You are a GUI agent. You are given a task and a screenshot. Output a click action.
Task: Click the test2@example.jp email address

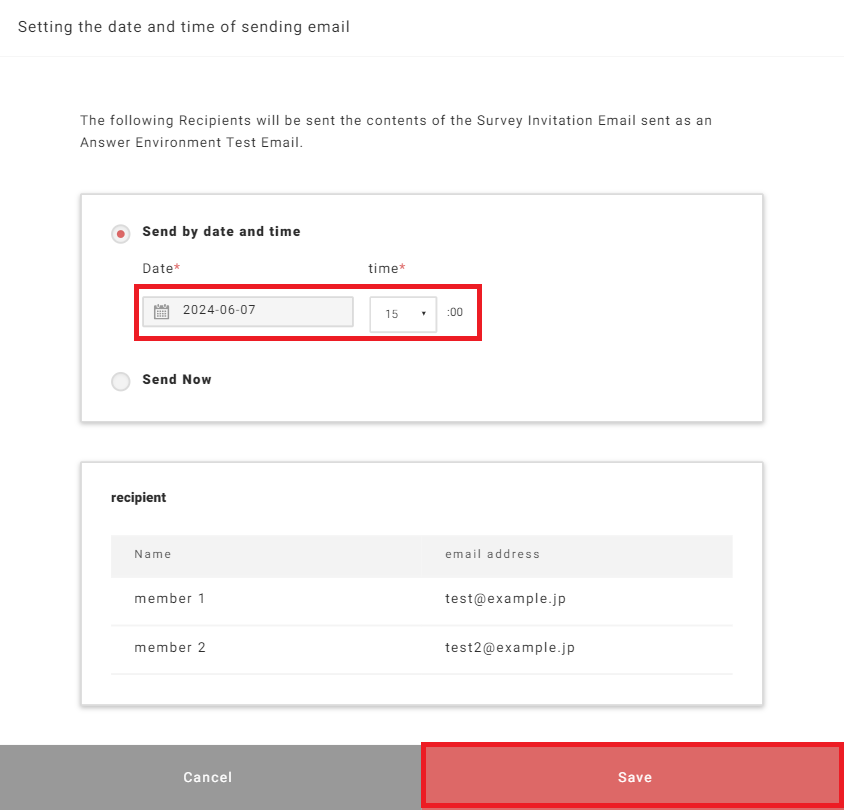(510, 647)
